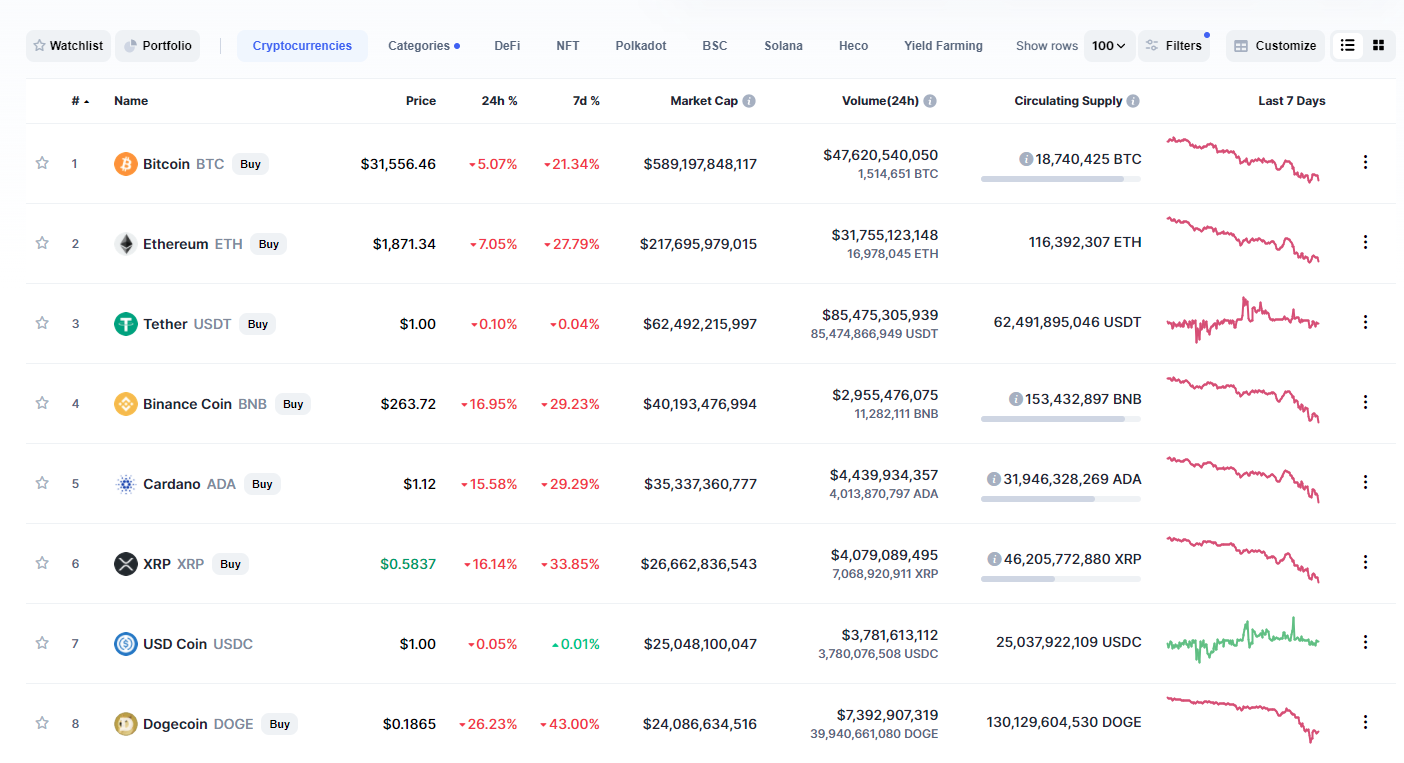
Task: Show Volume(24h) info tooltip icon
Action: (x=930, y=101)
